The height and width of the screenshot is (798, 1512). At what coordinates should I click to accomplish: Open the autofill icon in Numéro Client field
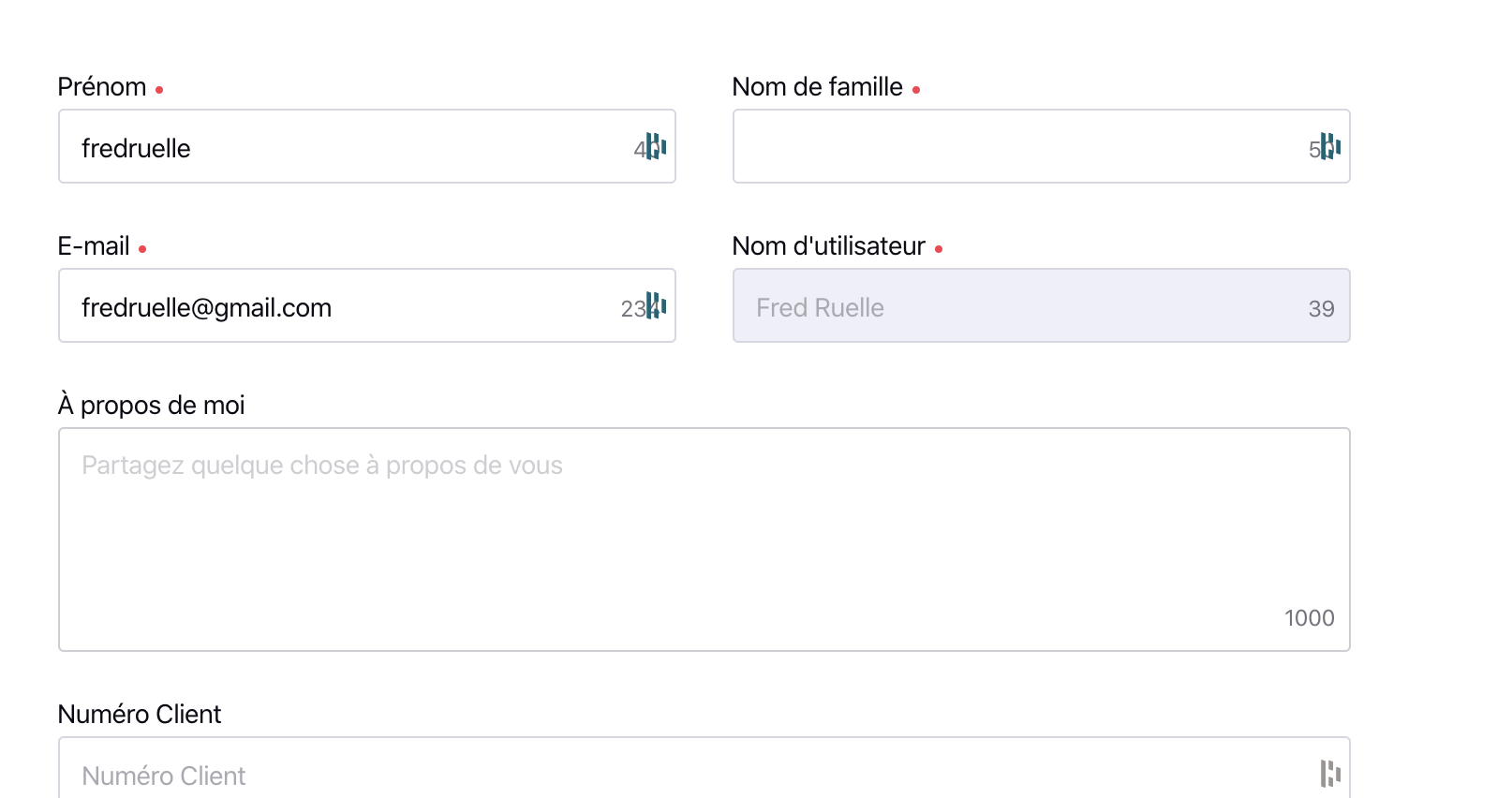pyautogui.click(x=1330, y=774)
